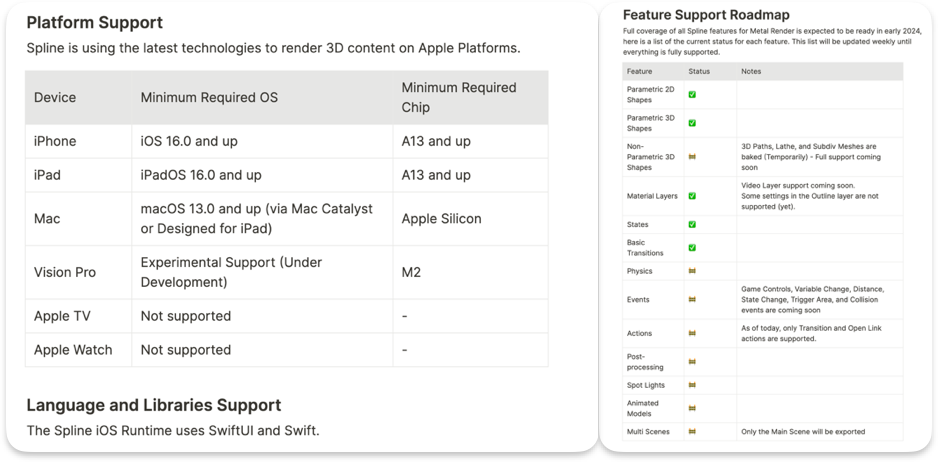
Task: Click the "Post-processing" feature name
Action: tap(645, 361)
